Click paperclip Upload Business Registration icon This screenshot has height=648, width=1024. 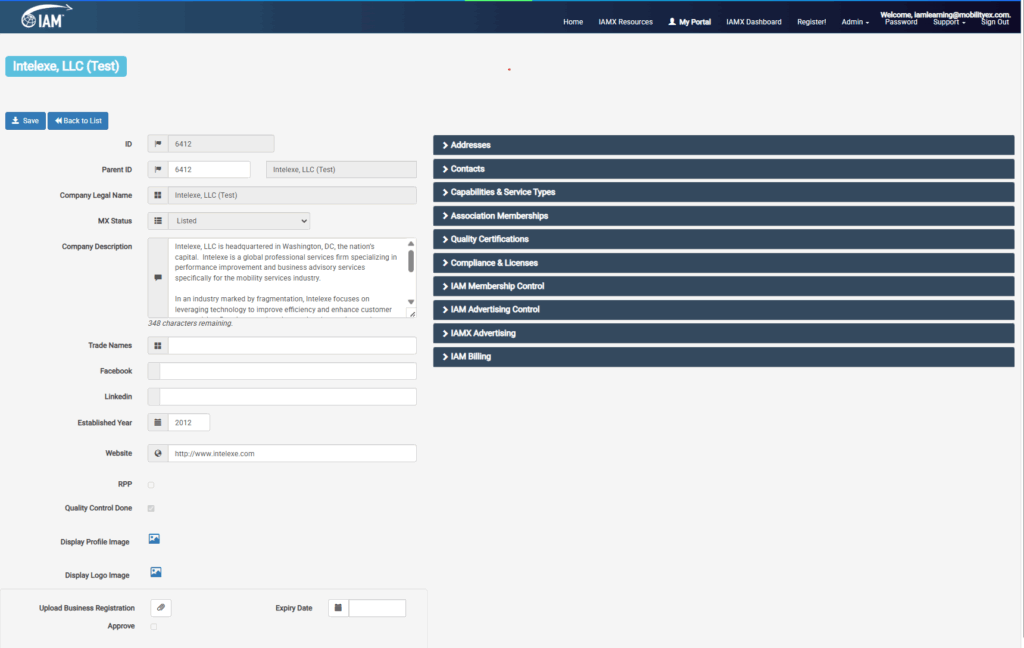coord(161,608)
